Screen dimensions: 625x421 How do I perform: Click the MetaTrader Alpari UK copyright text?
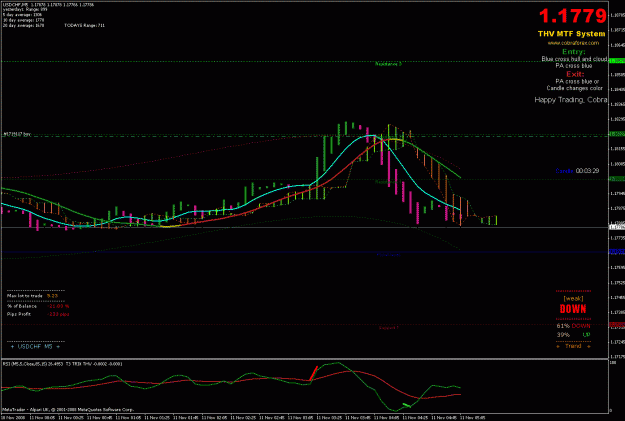click(68, 409)
